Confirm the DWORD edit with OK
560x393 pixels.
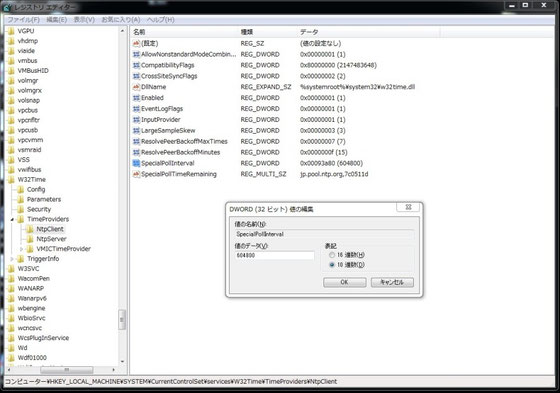[345, 282]
